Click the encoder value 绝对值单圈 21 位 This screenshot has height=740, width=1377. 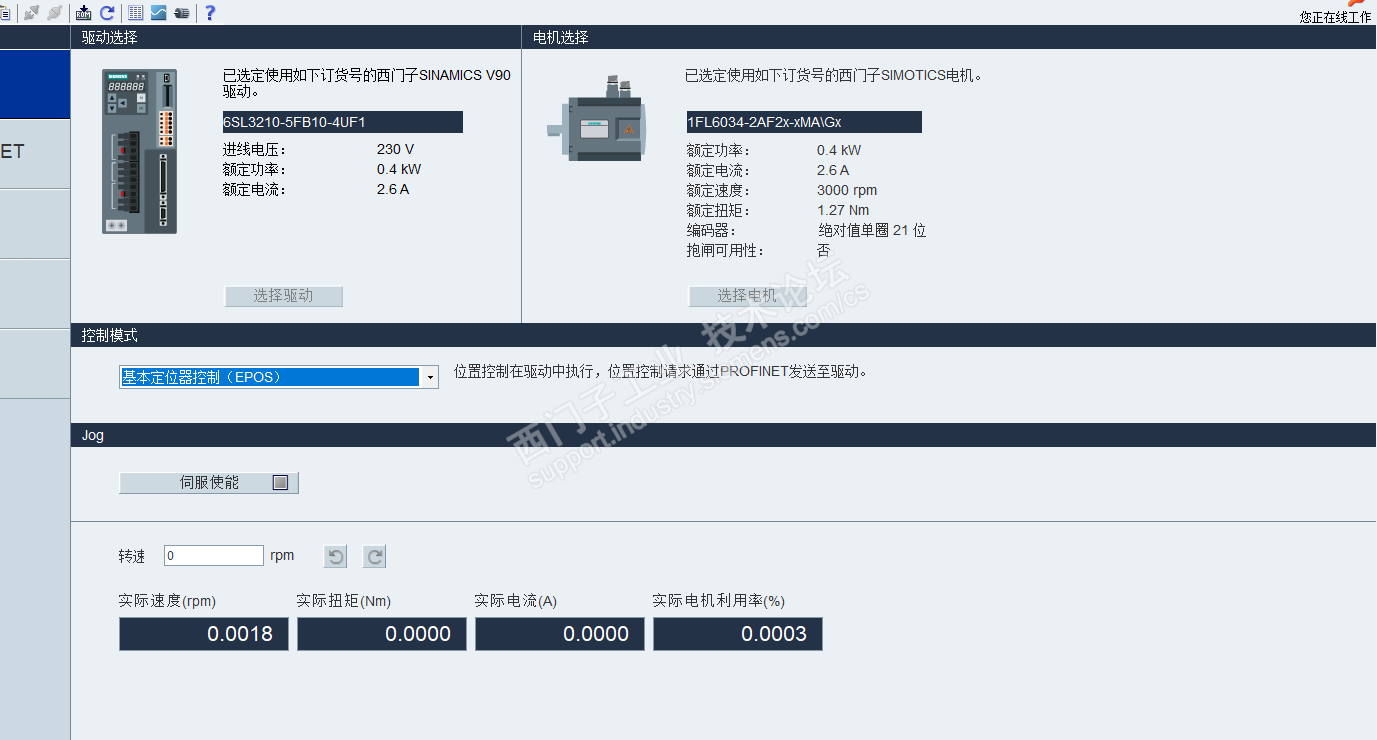pos(872,231)
